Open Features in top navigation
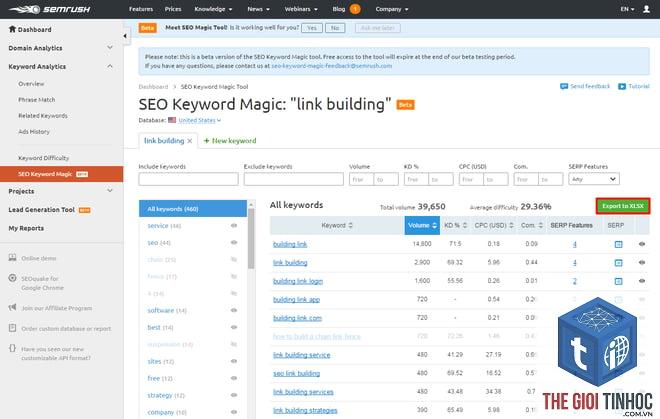 [x=141, y=9]
